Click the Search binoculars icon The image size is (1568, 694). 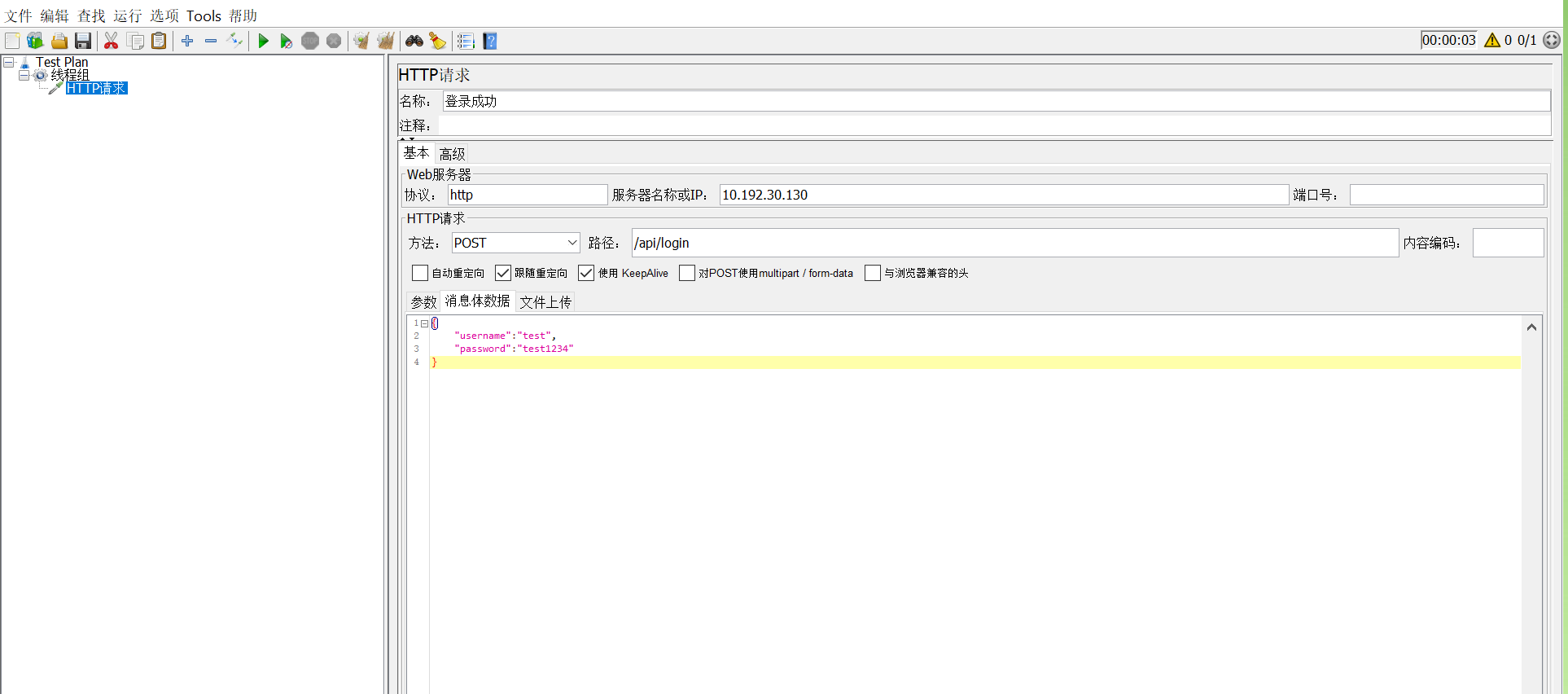coord(414,41)
